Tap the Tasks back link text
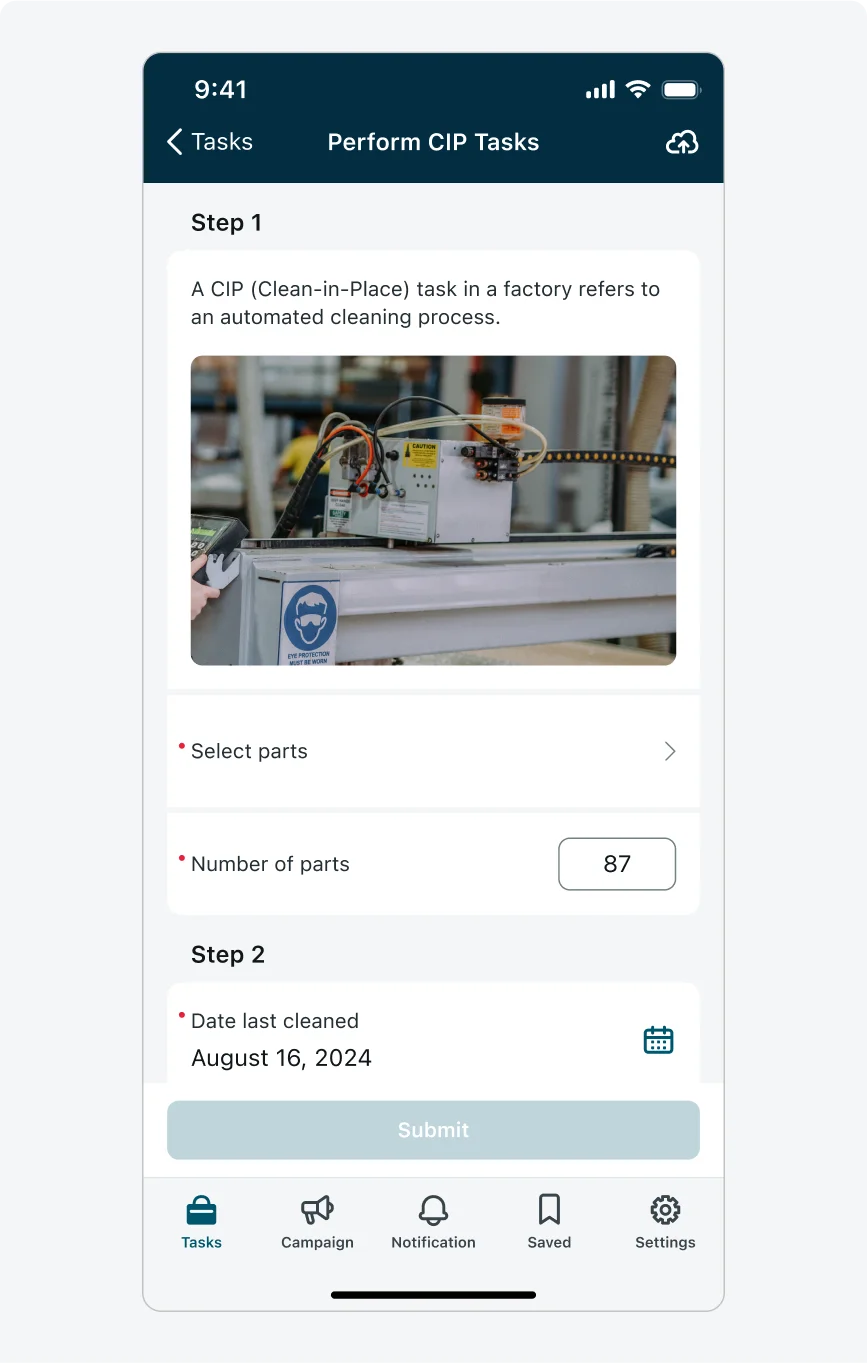The width and height of the screenshot is (867, 1363). tap(222, 142)
